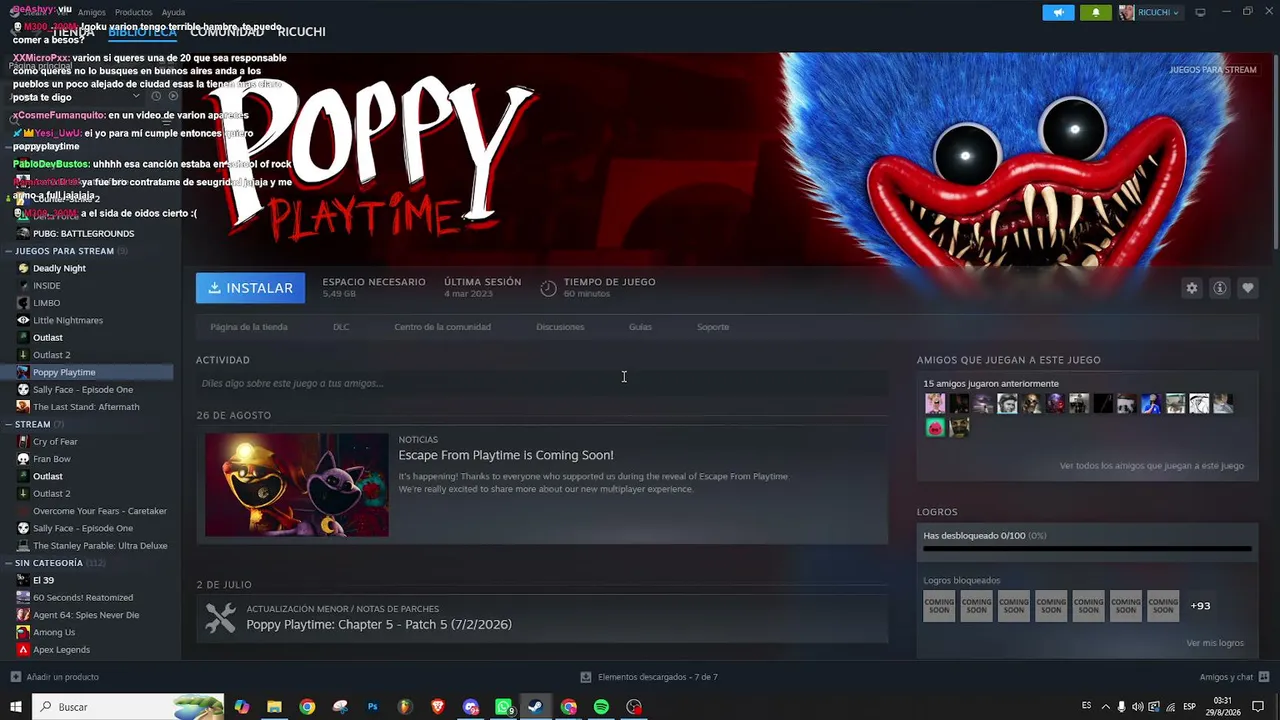Open the Amigos menu
The width and height of the screenshot is (1280, 720).
click(x=92, y=12)
